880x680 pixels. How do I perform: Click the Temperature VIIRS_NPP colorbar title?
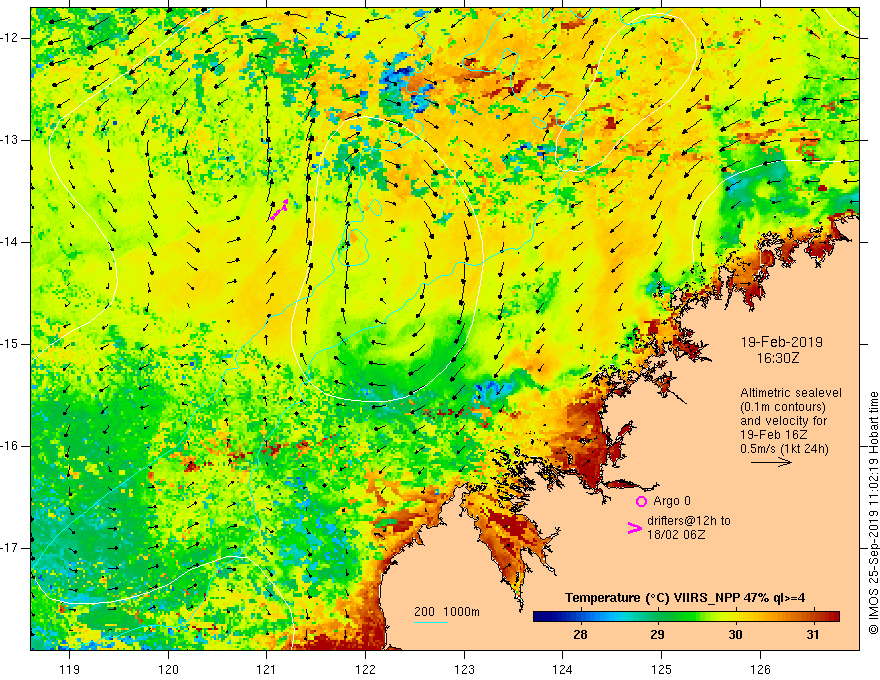(x=685, y=598)
